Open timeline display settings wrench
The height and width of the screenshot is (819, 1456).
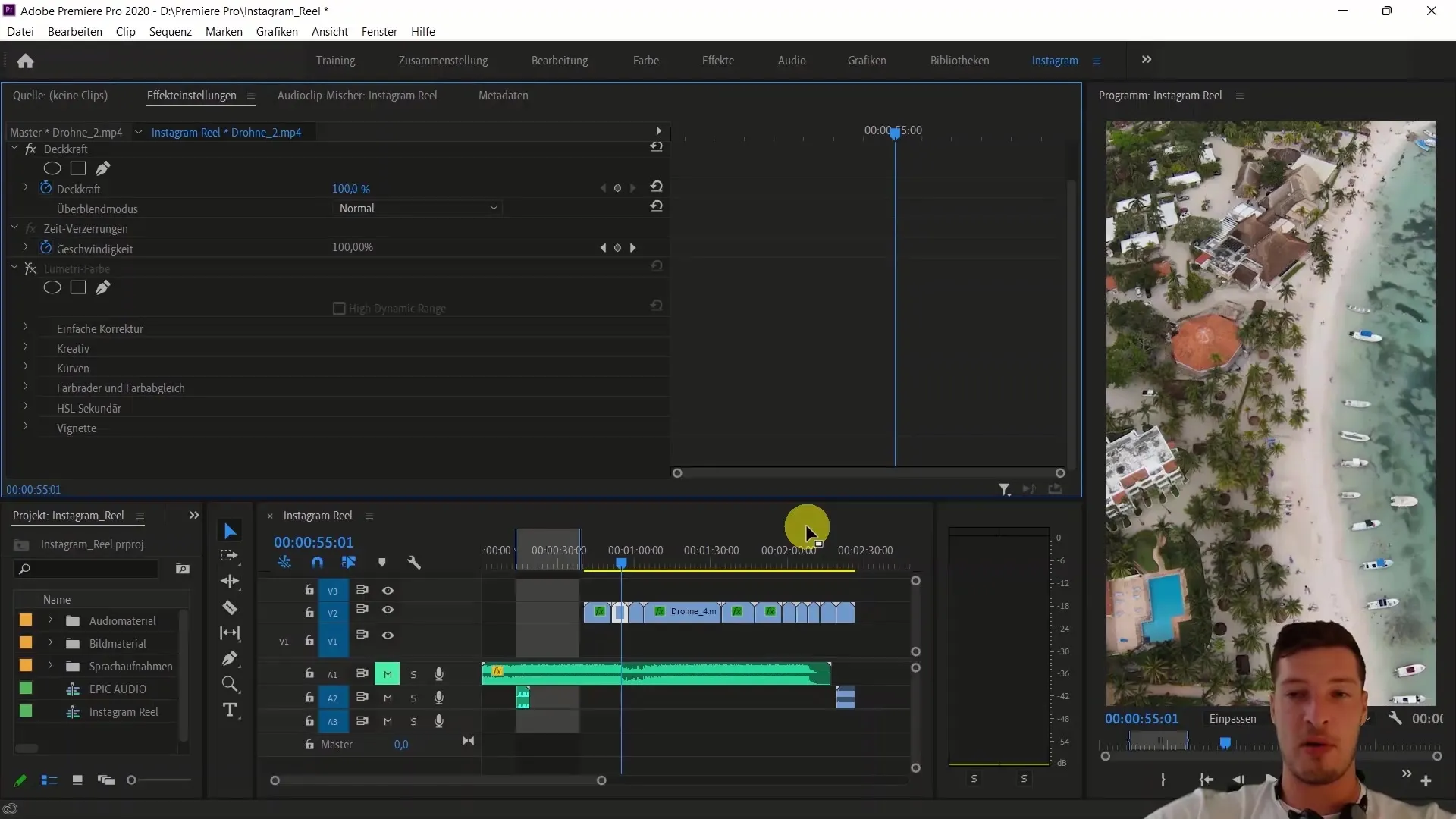pos(413,563)
